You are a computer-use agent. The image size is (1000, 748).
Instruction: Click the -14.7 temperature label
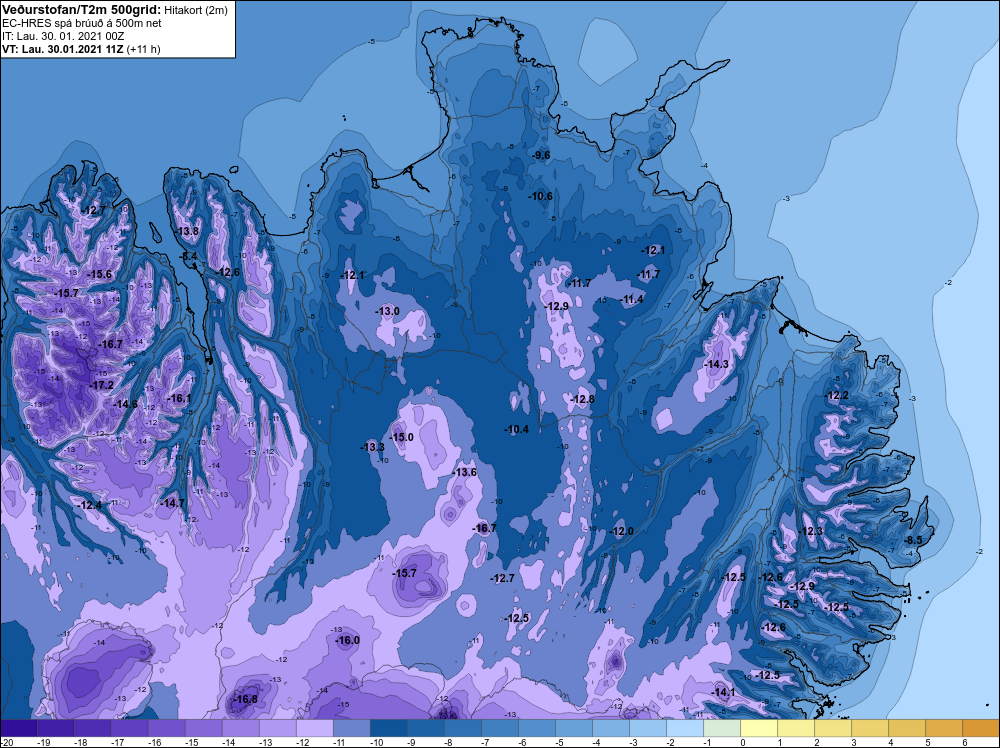[172, 503]
